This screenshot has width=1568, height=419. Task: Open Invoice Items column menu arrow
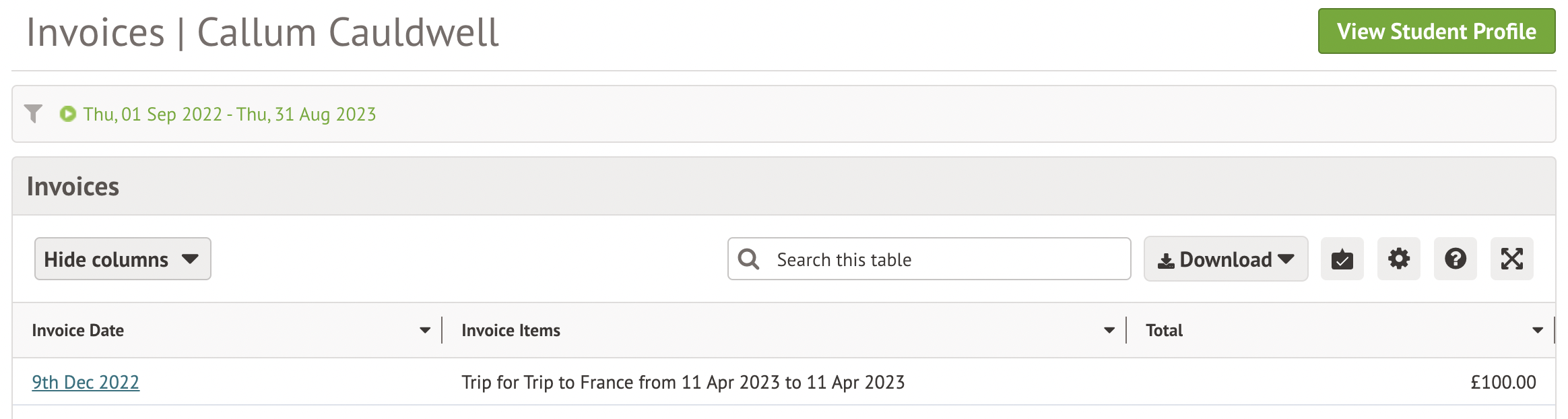click(1109, 331)
